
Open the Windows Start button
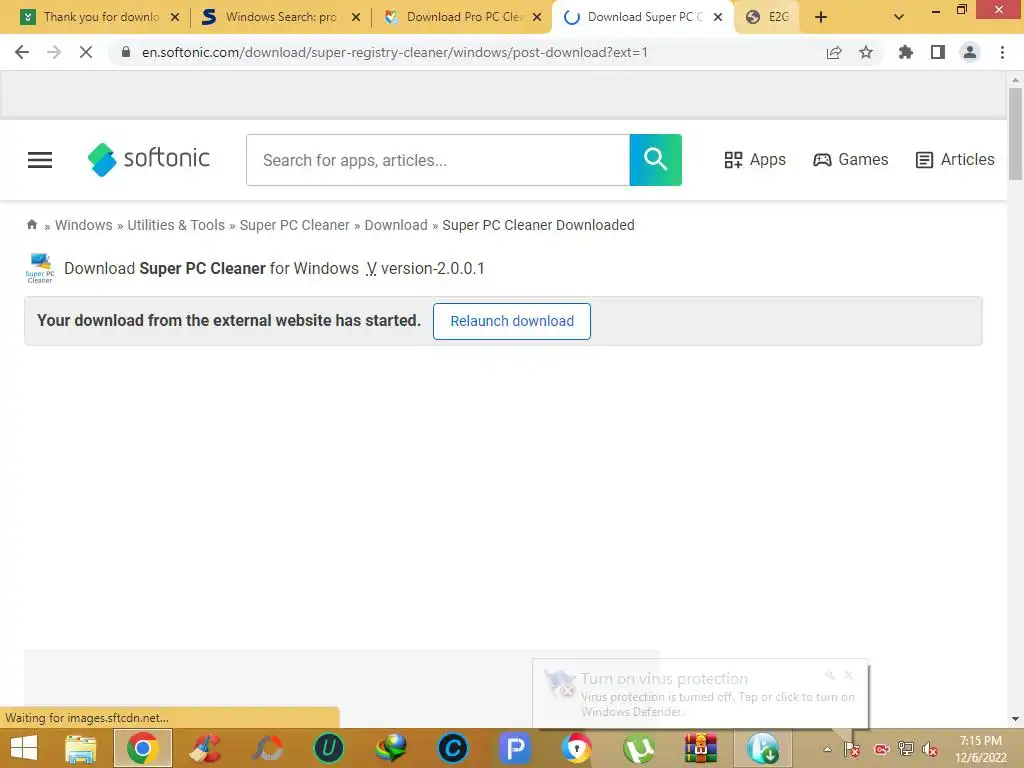[24, 748]
